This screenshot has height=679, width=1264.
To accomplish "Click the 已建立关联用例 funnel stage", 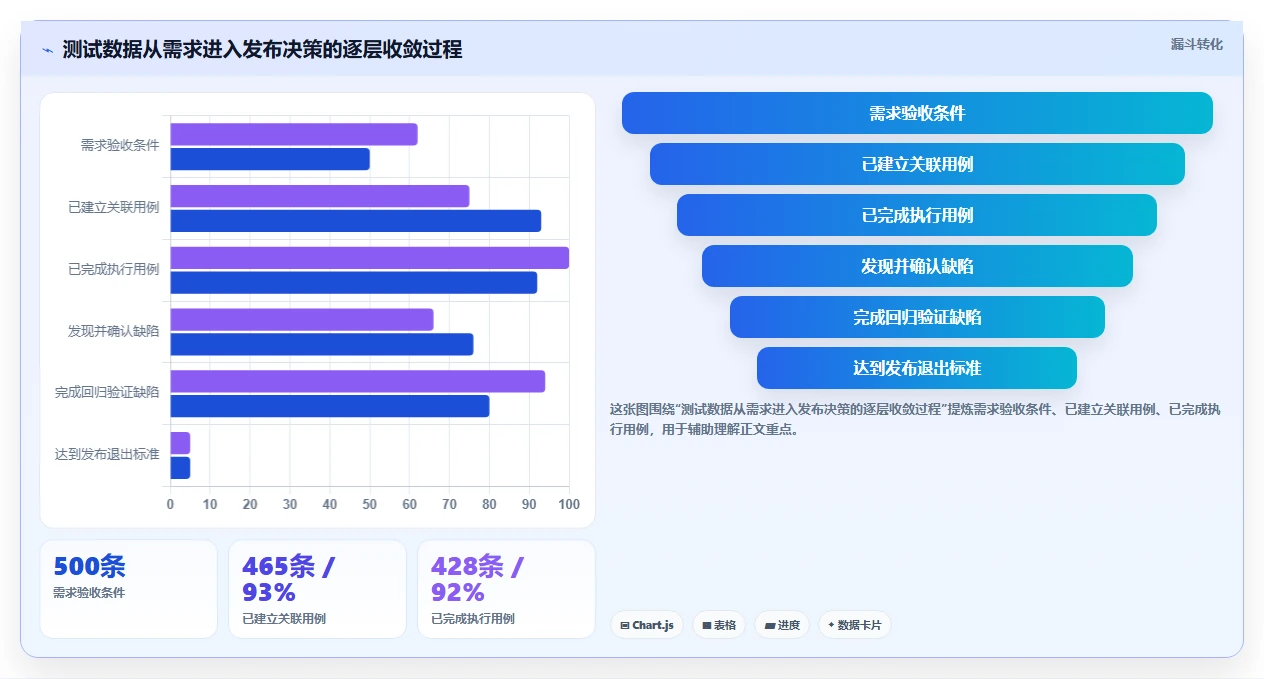I will click(917, 164).
